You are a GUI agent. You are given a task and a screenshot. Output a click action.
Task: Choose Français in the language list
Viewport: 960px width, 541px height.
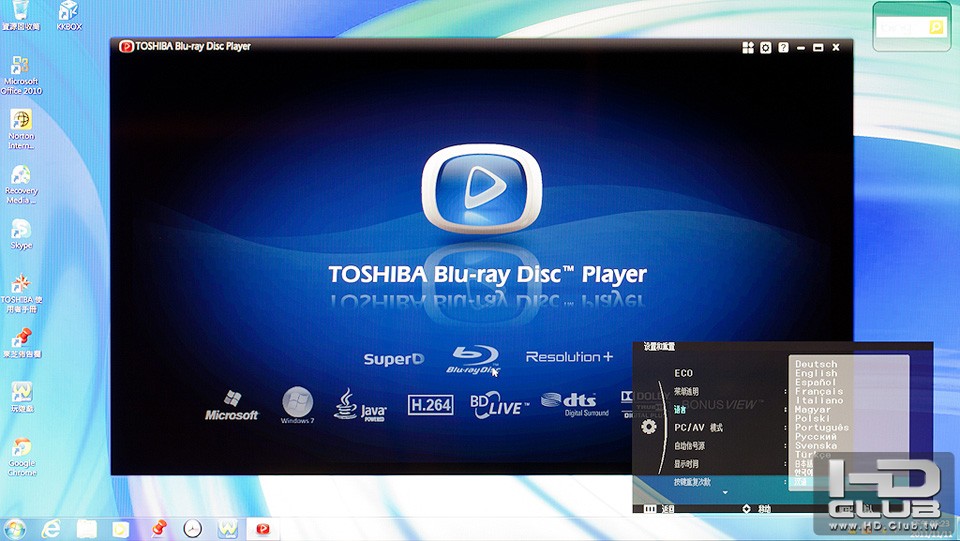click(x=819, y=391)
